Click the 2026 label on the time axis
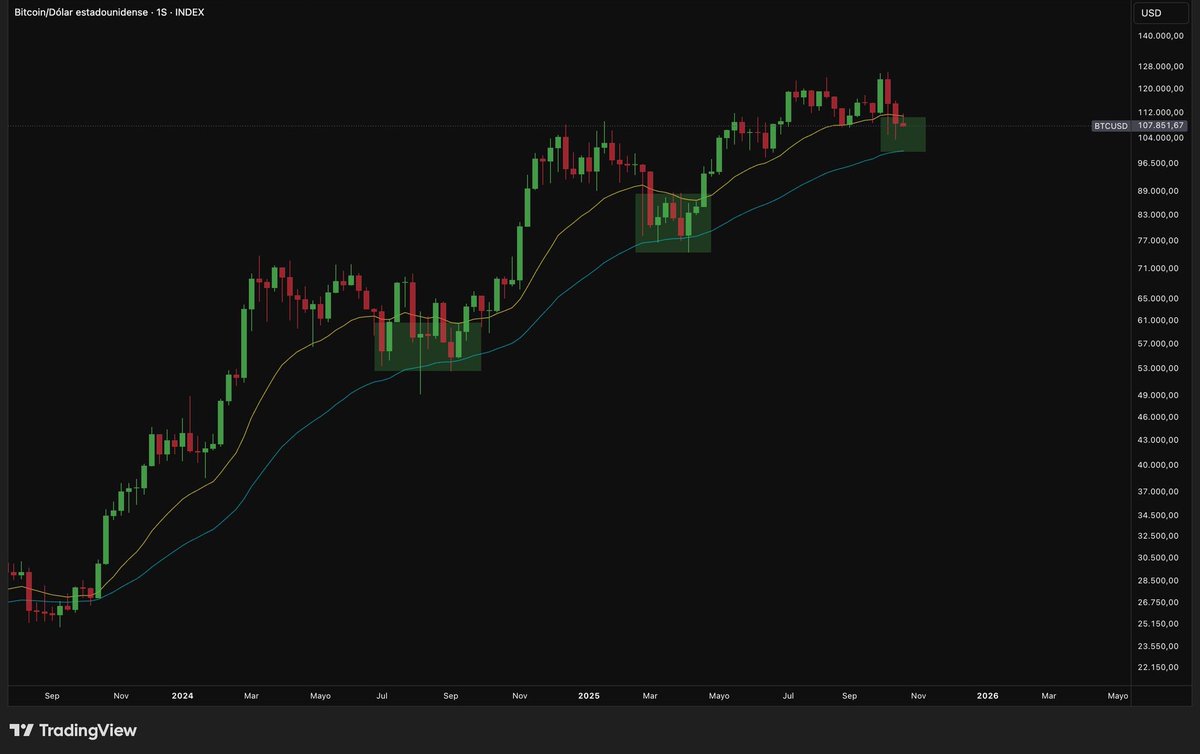Viewport: 1200px width, 754px height. pyautogui.click(x=986, y=695)
